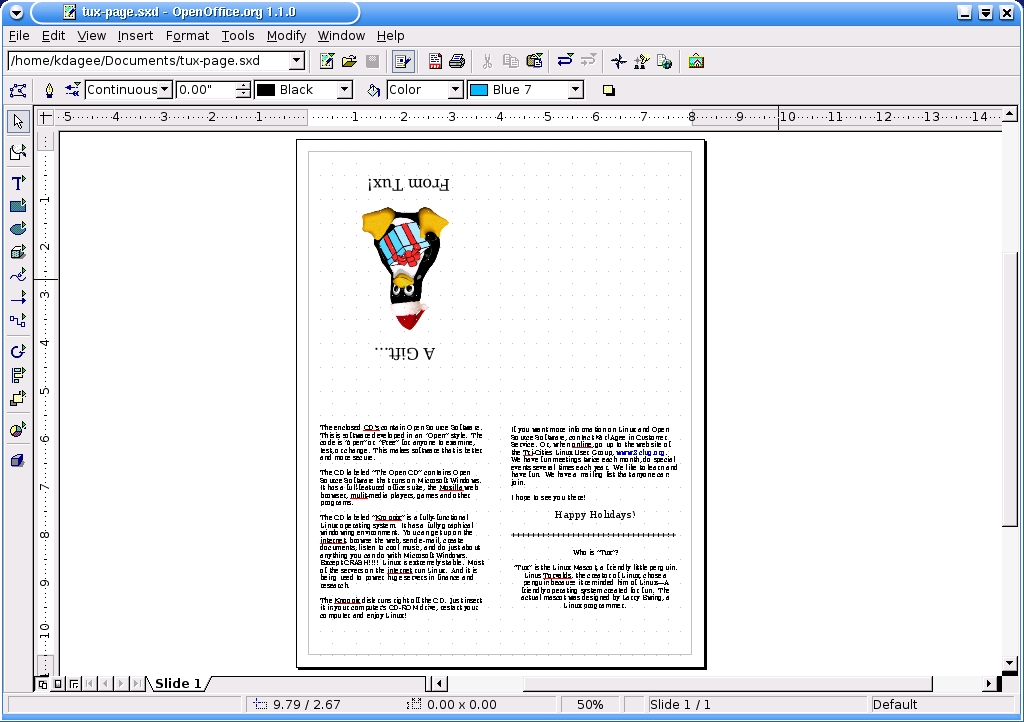Pick the Rectangle drawing tool
Viewport: 1024px width, 722px height.
pos(17,205)
